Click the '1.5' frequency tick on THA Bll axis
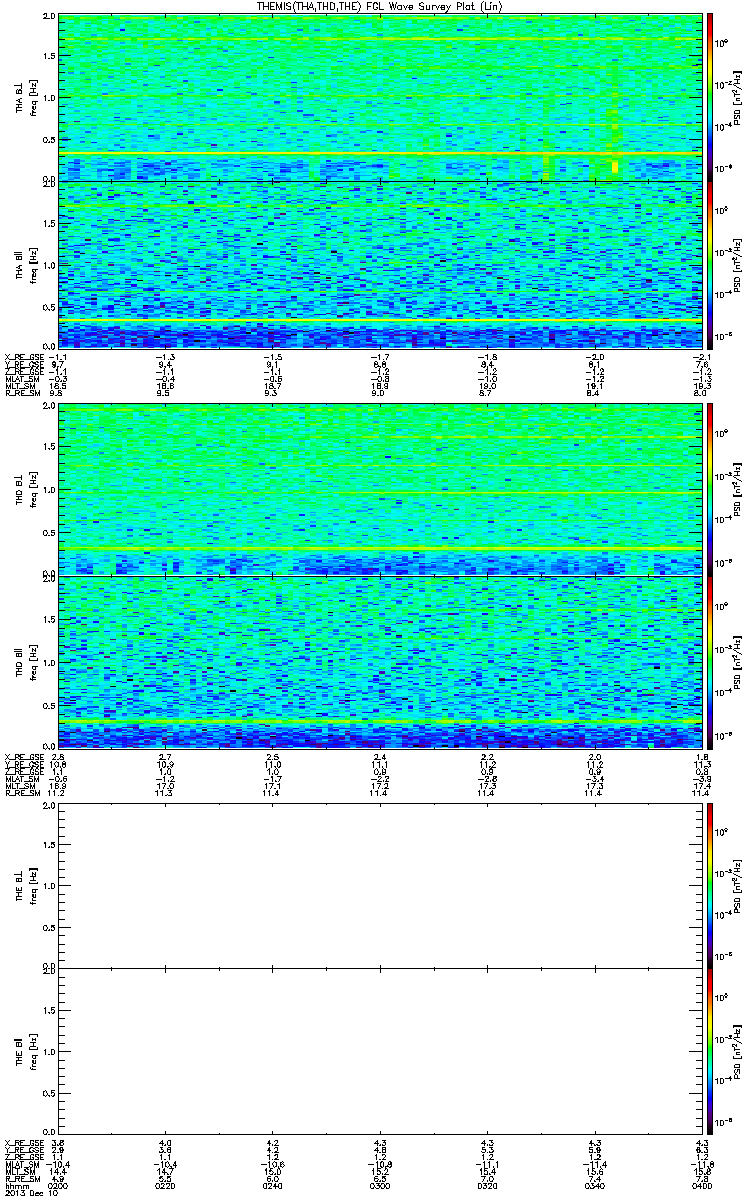Screen dimensions: 750x1200 (49, 223)
